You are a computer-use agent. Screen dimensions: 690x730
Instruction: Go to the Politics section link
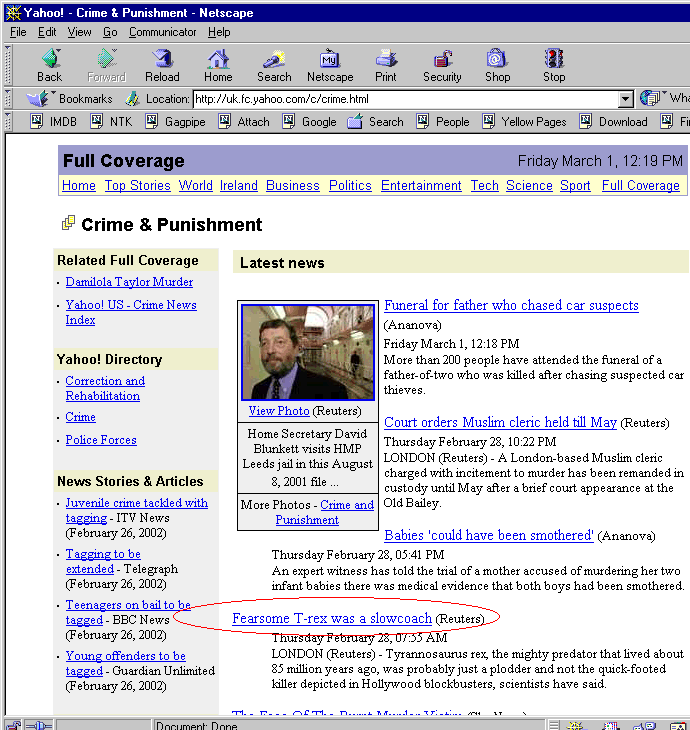(x=350, y=185)
